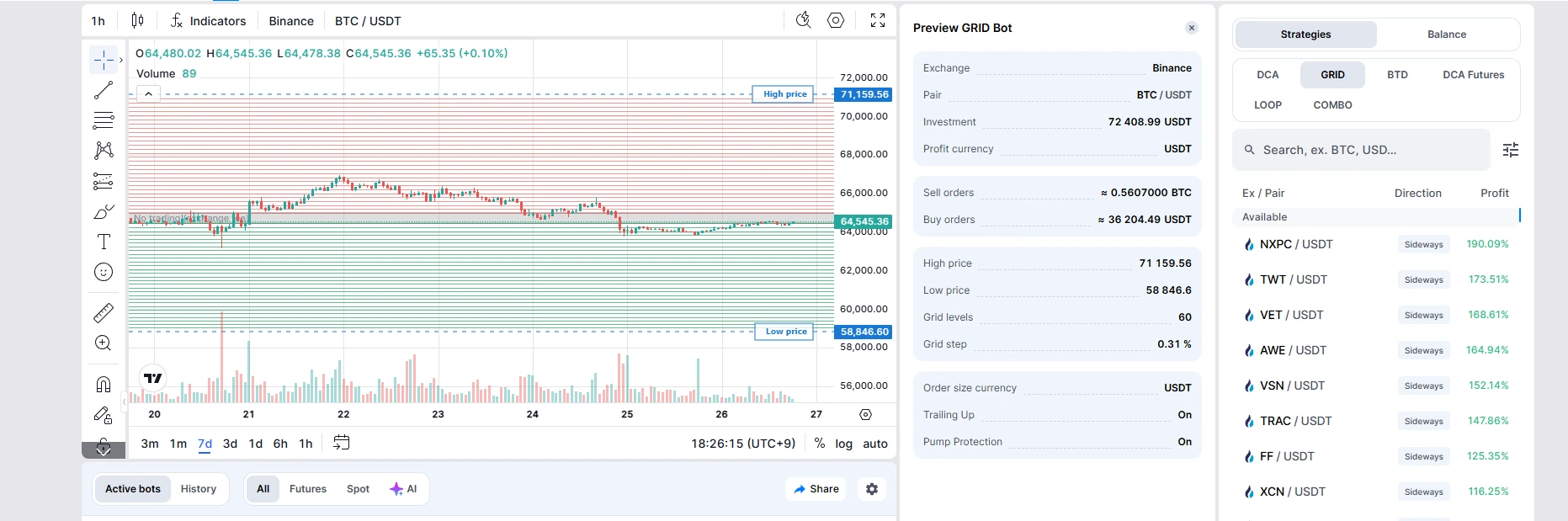Toggle magnet mode for drawings
This screenshot has height=521, width=1568.
(x=104, y=385)
